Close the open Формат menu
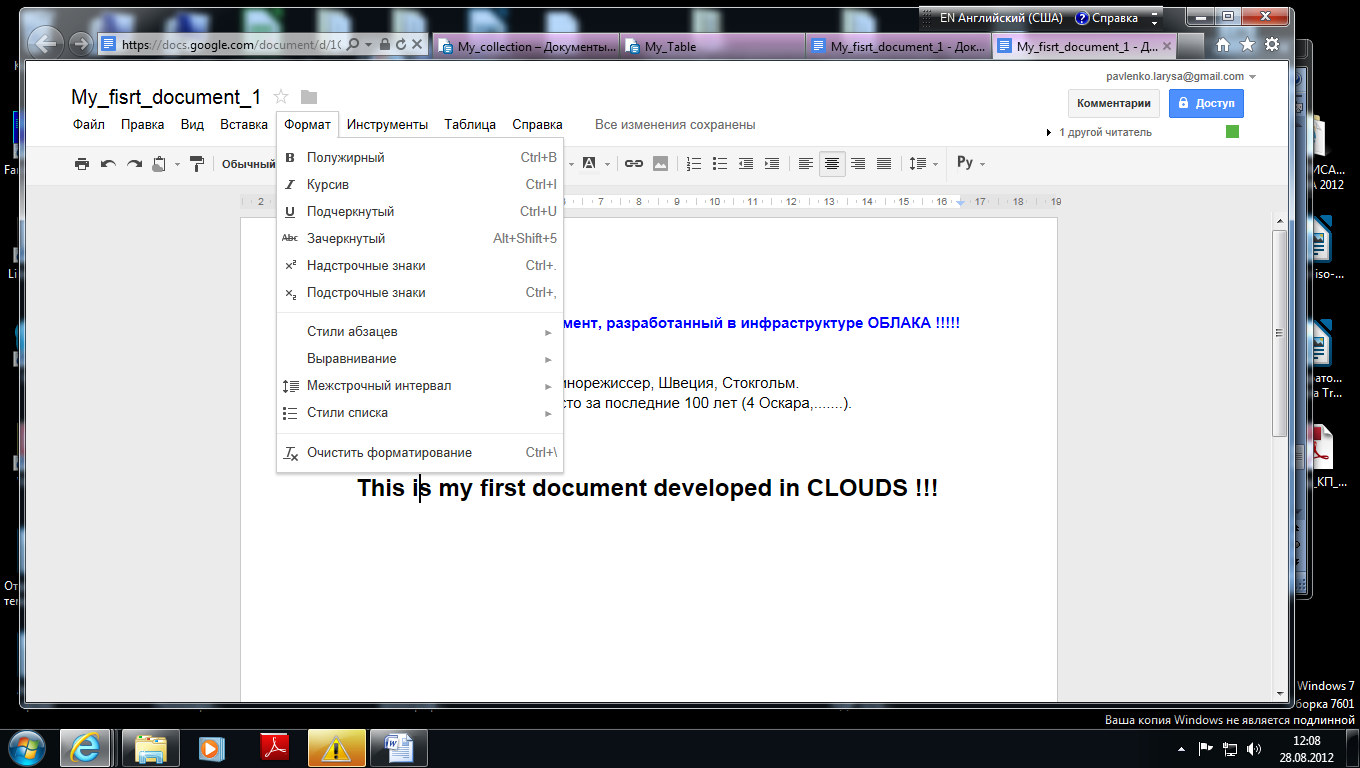Image resolution: width=1360 pixels, height=768 pixels. point(307,125)
